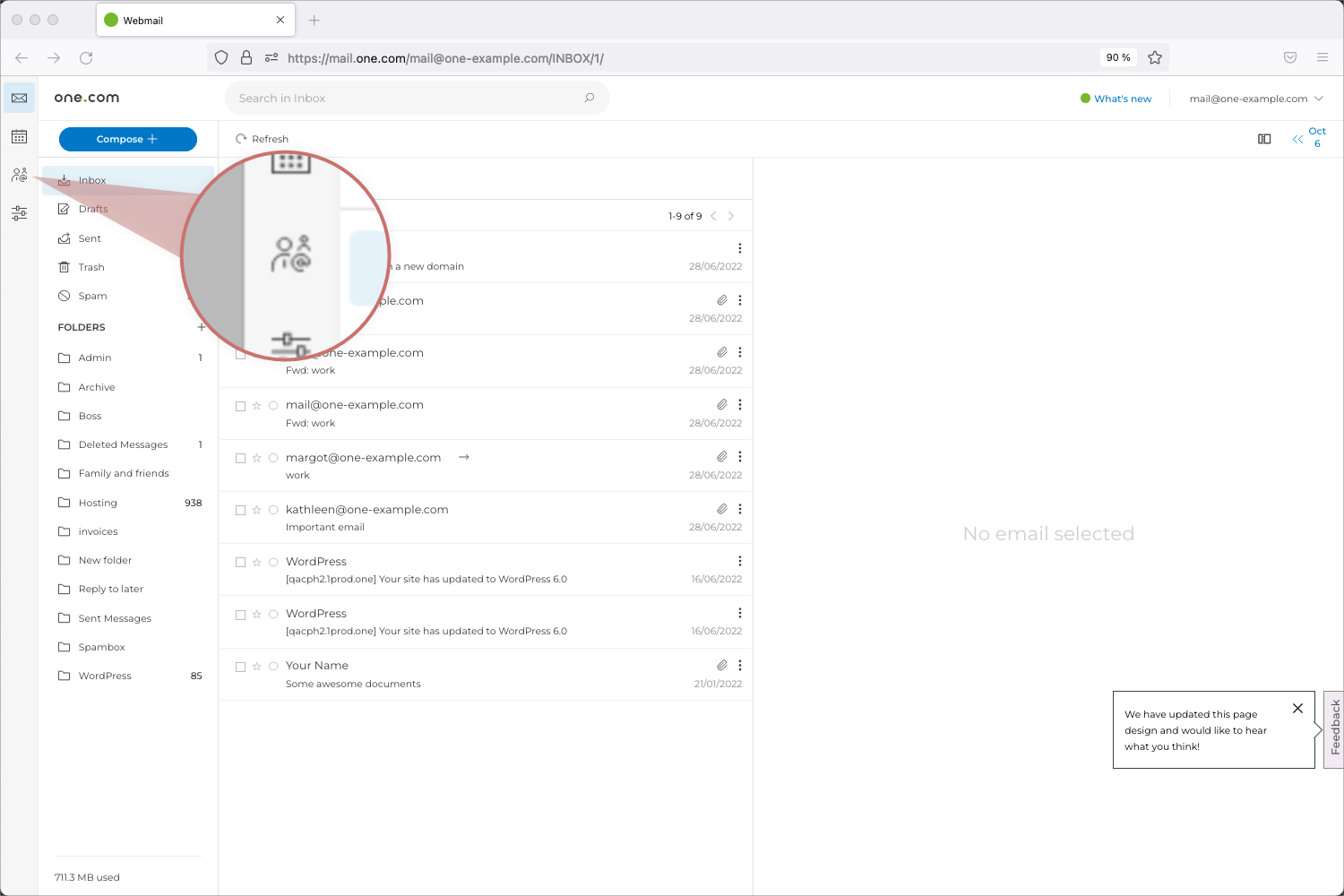Toggle the reading pane layout icon
1344x896 pixels.
(x=1264, y=139)
